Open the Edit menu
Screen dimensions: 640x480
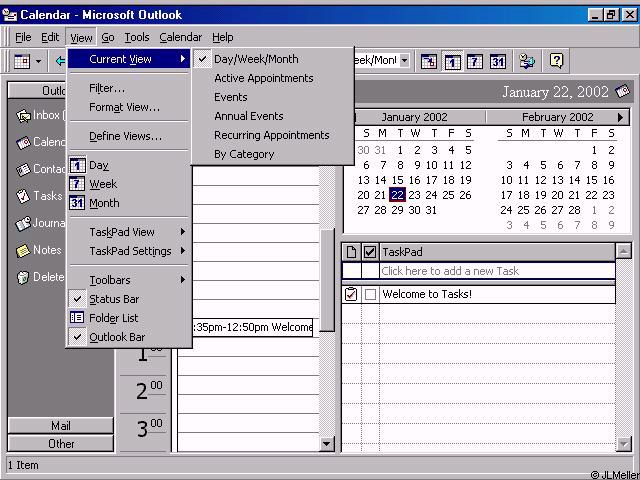(x=50, y=37)
